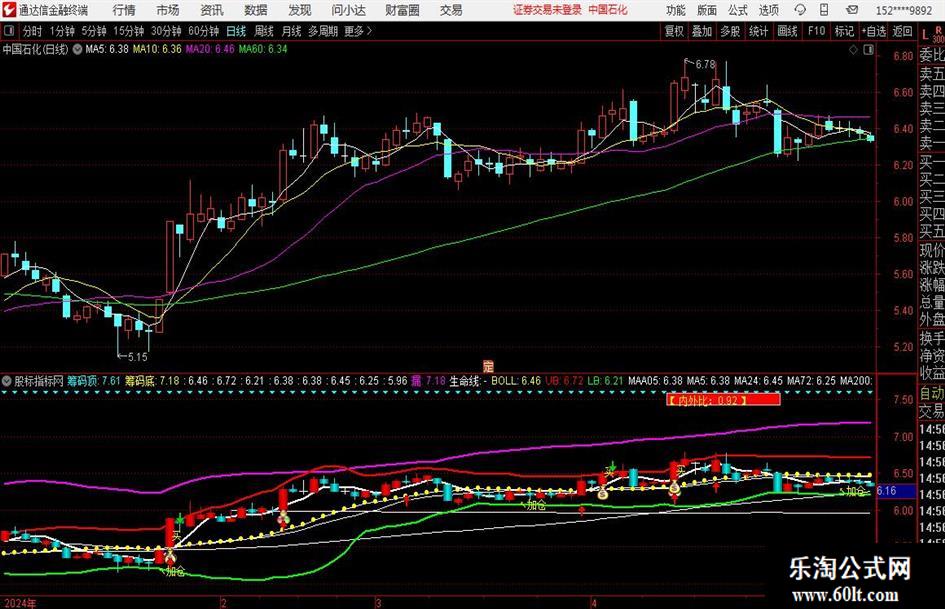
Task: Toggle the left panel icon beside 分时
Action: [x=8, y=31]
